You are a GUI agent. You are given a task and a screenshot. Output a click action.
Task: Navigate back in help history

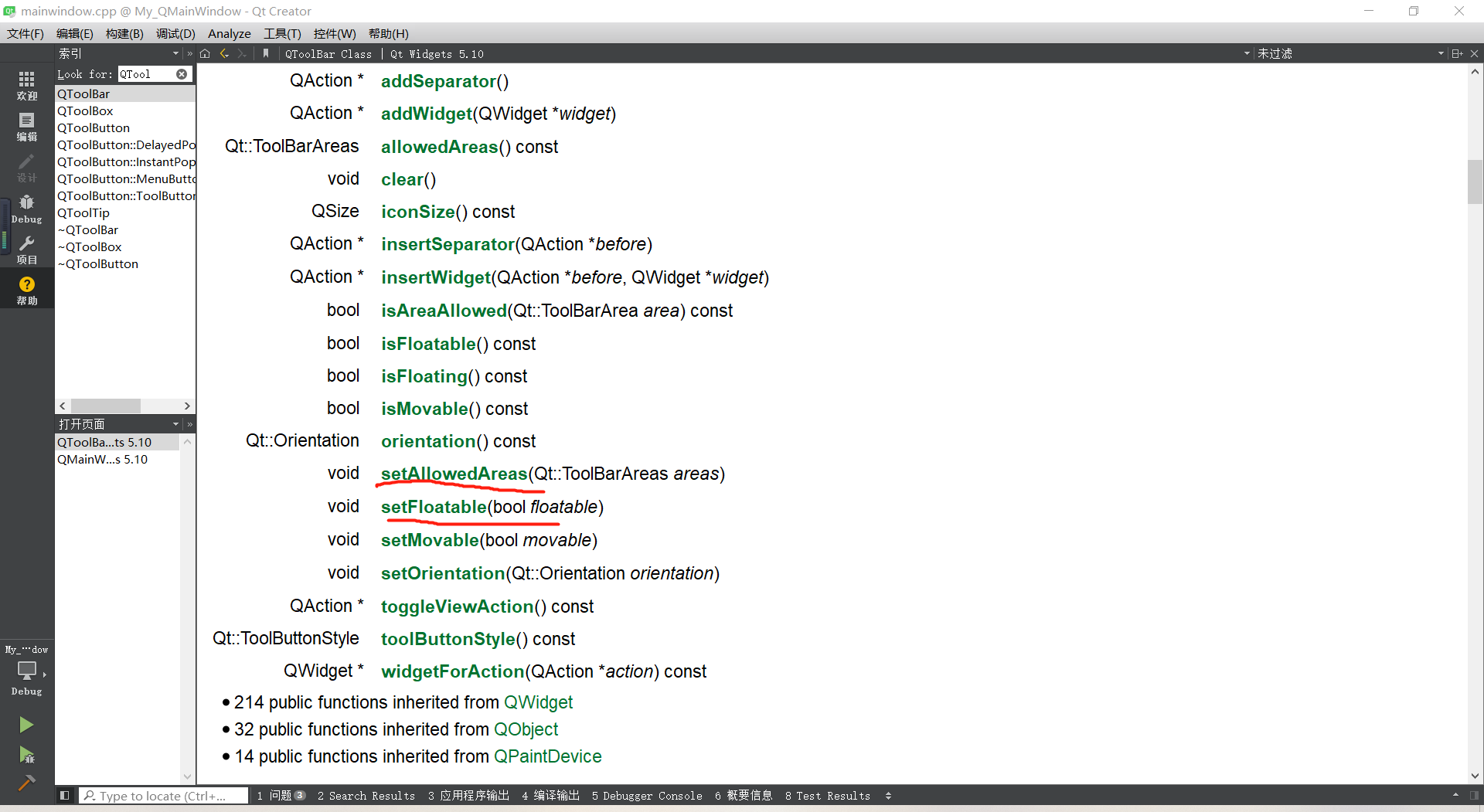coord(224,53)
